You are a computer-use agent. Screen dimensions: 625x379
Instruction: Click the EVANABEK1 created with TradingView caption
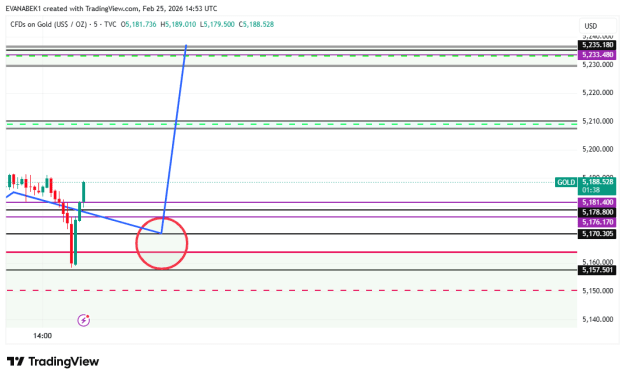point(112,8)
